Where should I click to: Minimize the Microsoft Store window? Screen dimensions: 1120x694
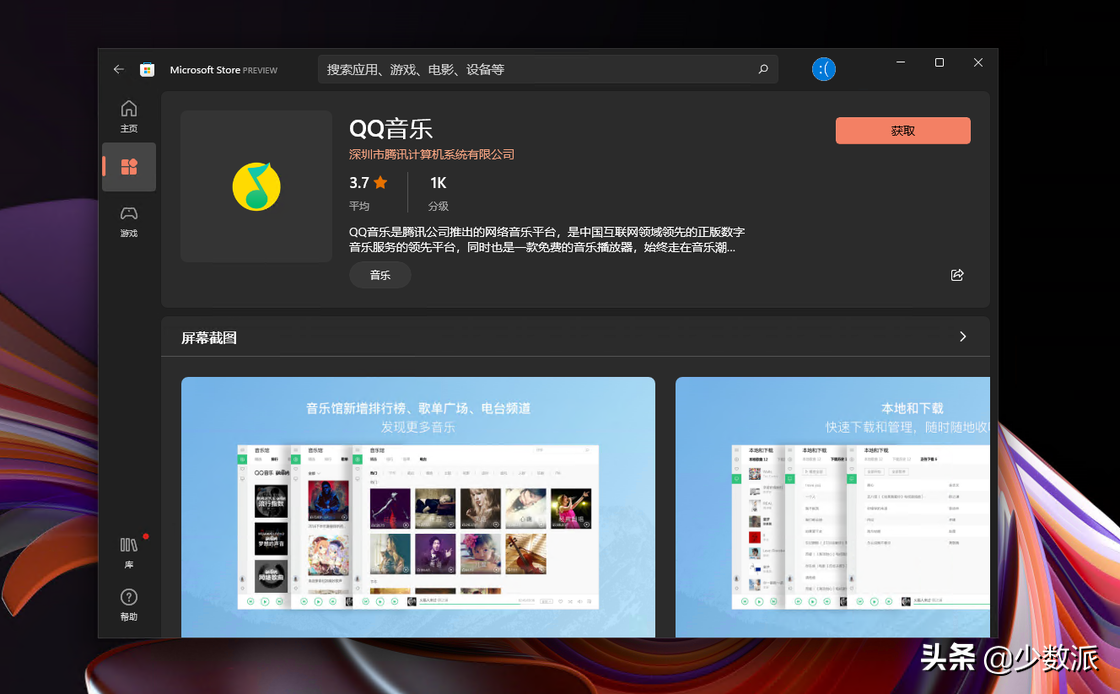pos(901,63)
